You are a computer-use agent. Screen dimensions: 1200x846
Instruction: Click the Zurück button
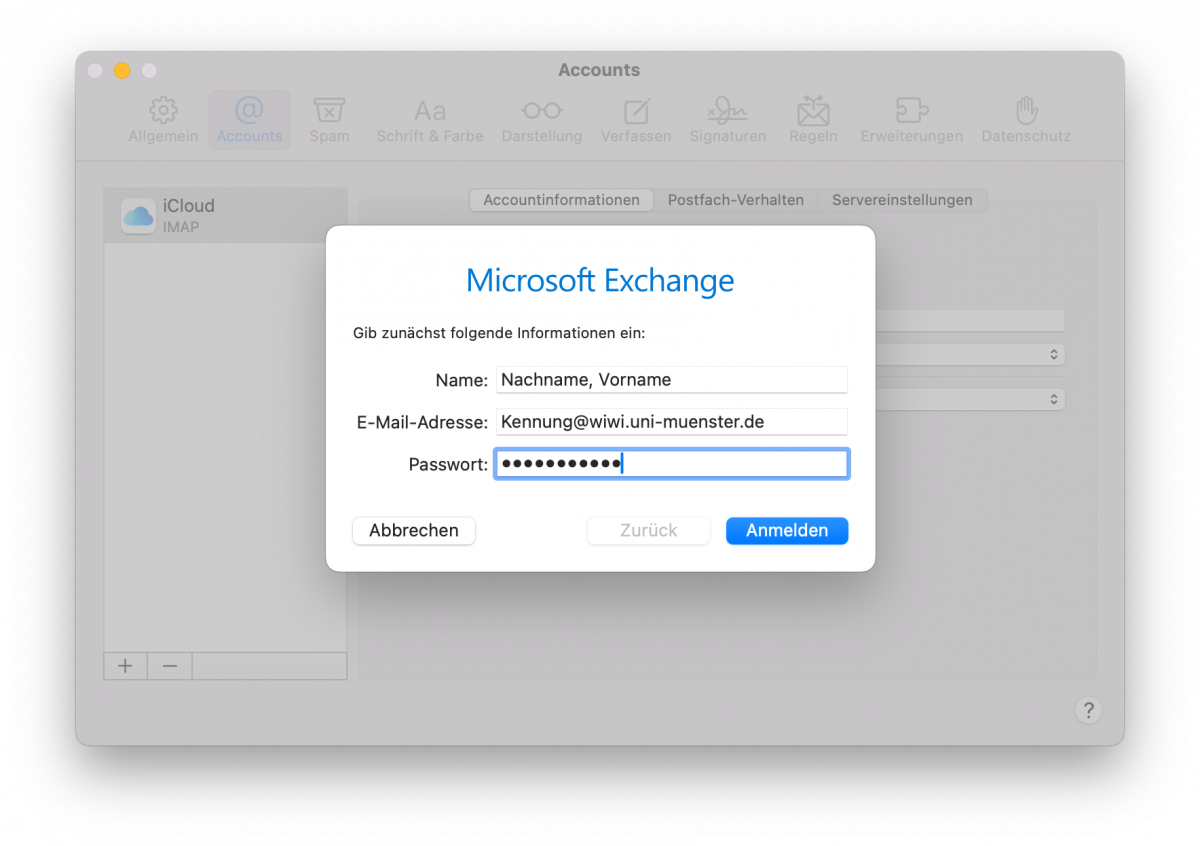tap(649, 531)
